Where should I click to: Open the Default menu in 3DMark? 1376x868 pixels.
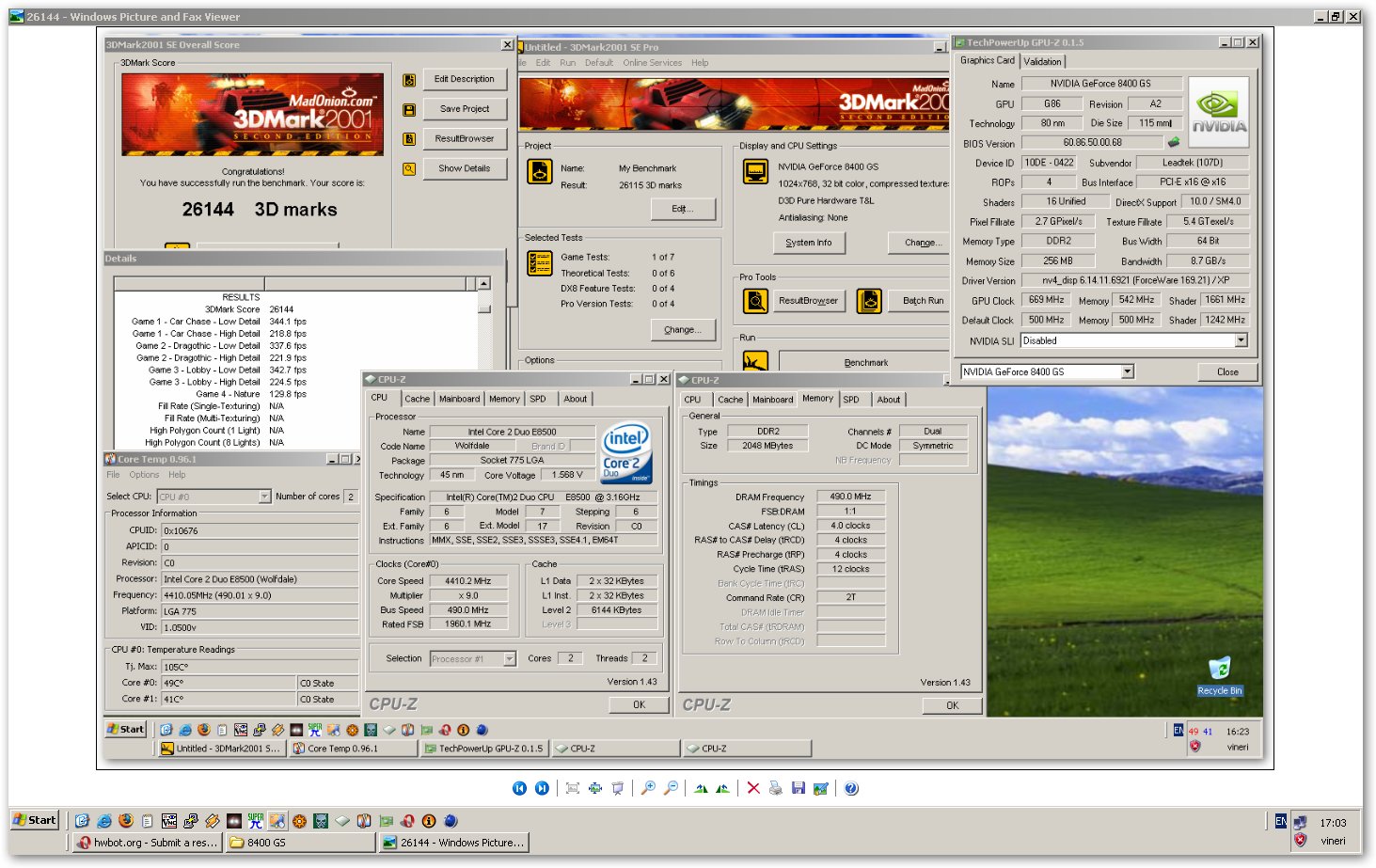[x=598, y=63]
